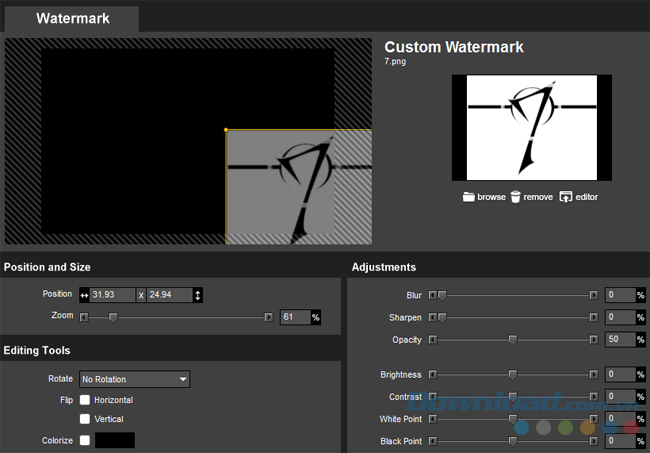This screenshot has height=453, width=650.
Task: Click the Zoom slider right arrow
Action: click(268, 317)
